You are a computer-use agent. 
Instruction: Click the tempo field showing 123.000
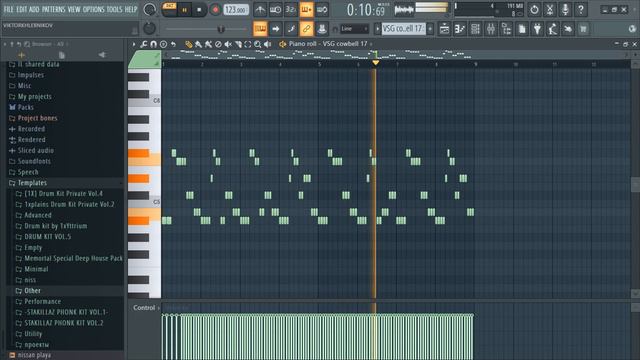tap(236, 9)
